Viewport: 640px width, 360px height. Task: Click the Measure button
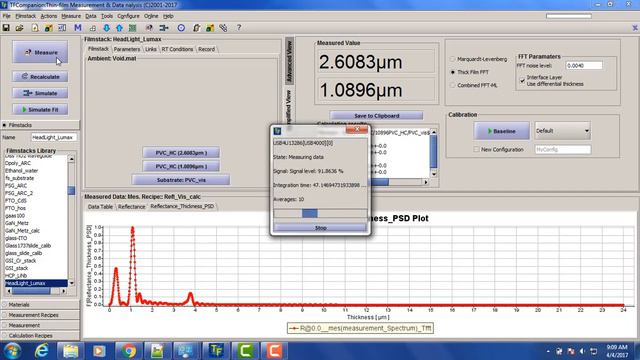tap(40, 52)
